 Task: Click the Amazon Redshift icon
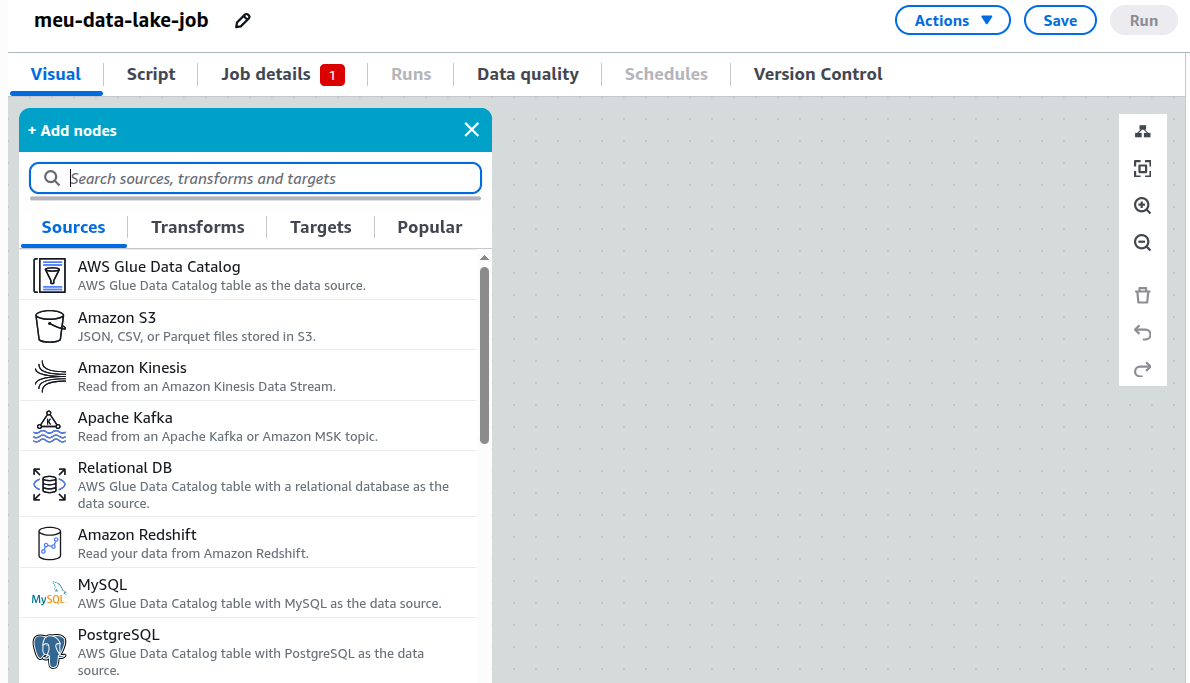tap(49, 543)
